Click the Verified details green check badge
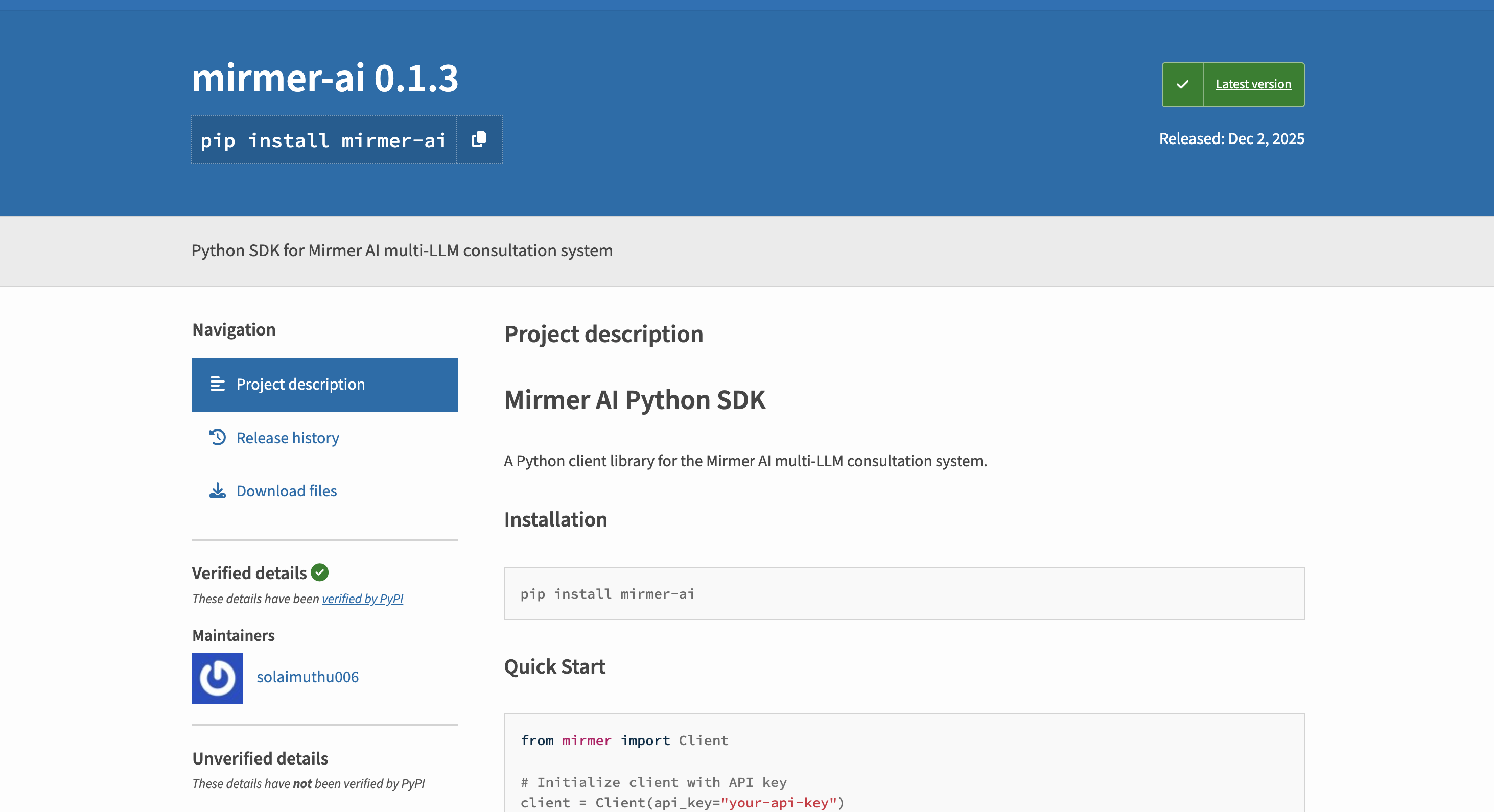 (x=319, y=572)
